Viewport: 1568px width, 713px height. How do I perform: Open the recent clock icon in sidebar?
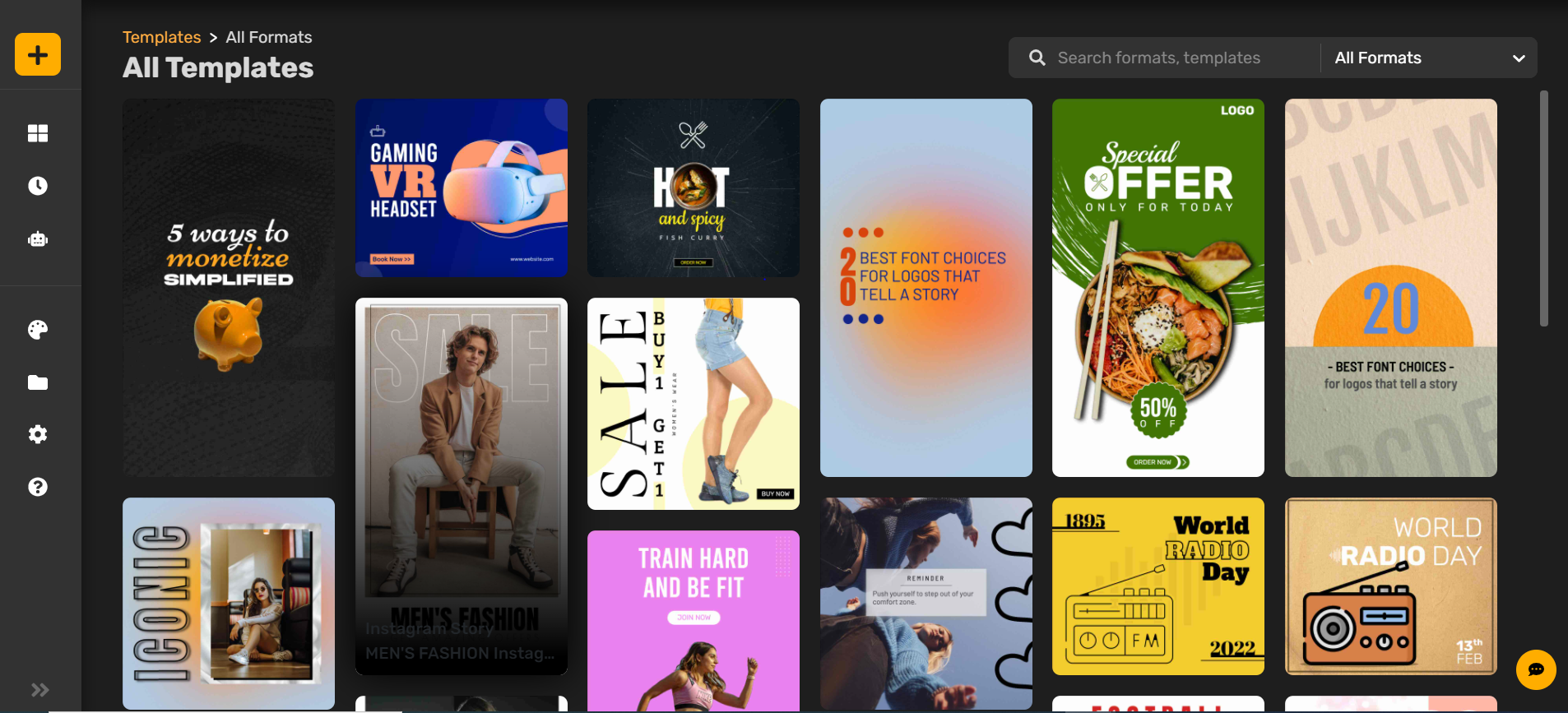pyautogui.click(x=38, y=186)
